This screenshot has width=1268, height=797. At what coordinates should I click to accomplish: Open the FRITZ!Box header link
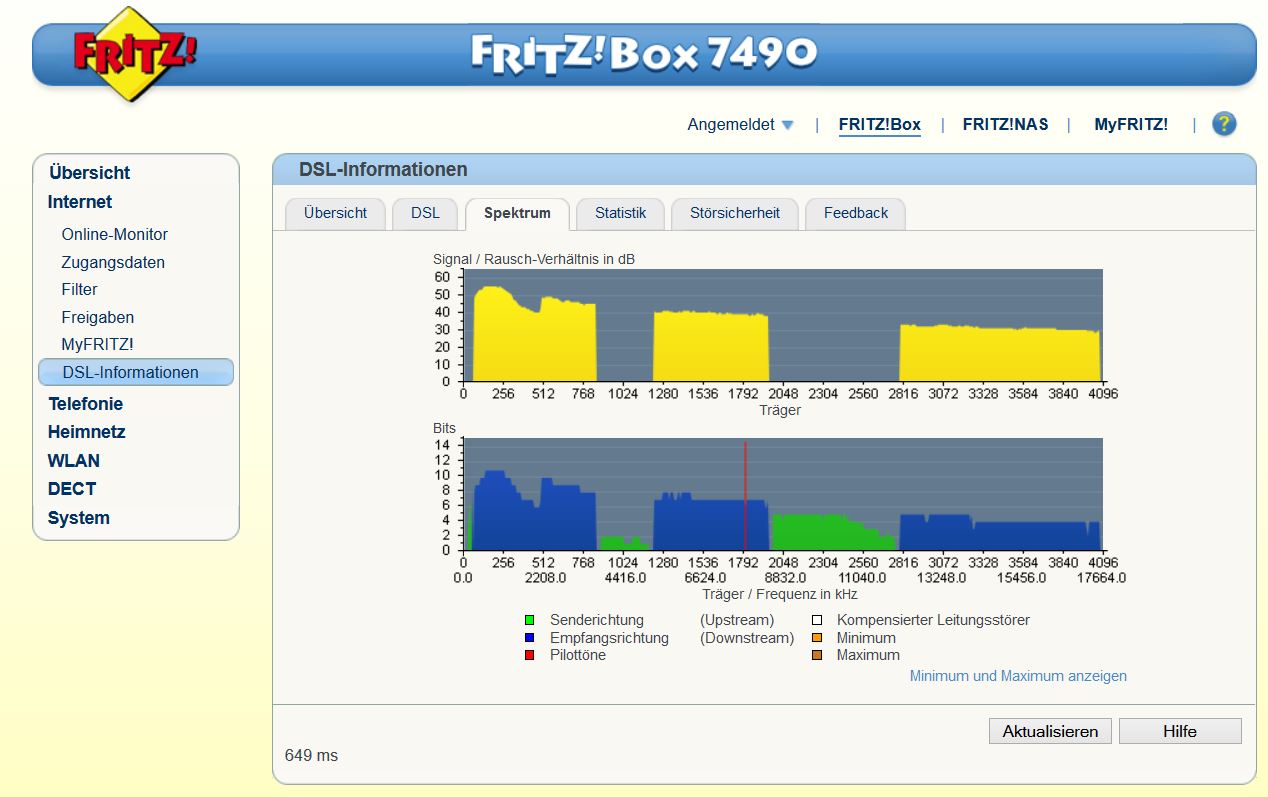click(x=880, y=125)
